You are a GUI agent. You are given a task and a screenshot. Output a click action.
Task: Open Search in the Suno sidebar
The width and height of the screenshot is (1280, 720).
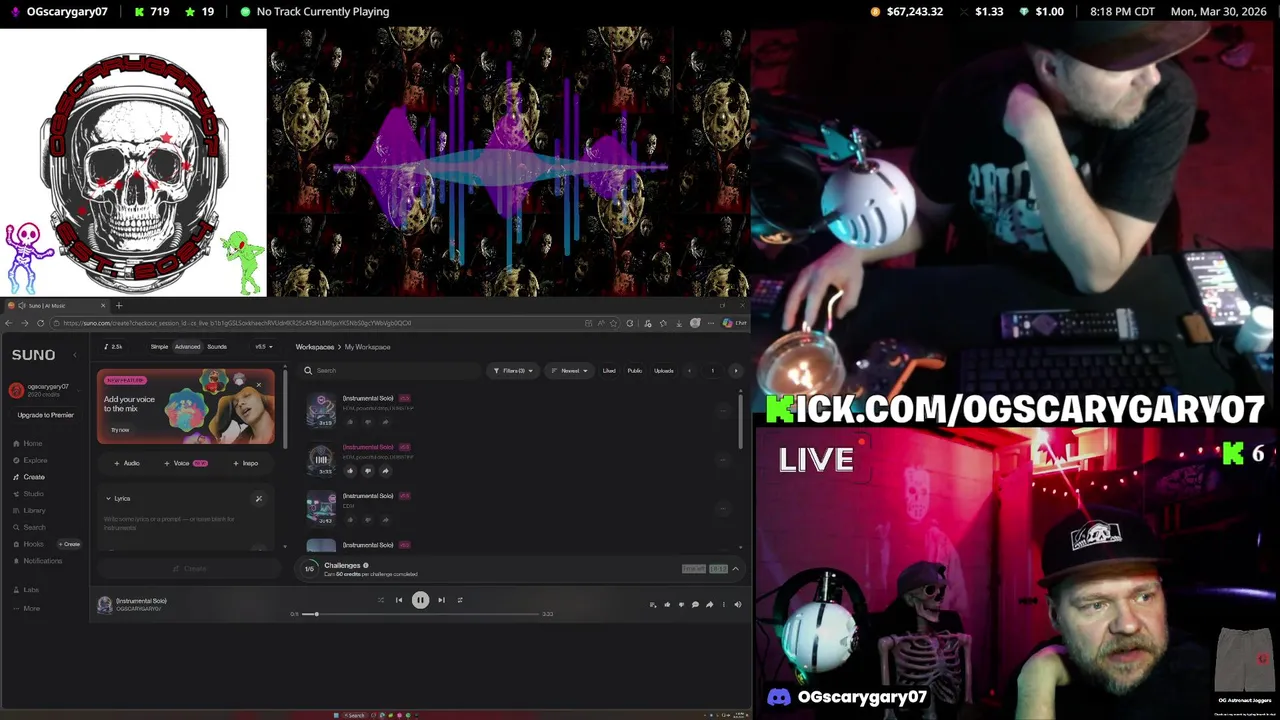pyautogui.click(x=29, y=527)
